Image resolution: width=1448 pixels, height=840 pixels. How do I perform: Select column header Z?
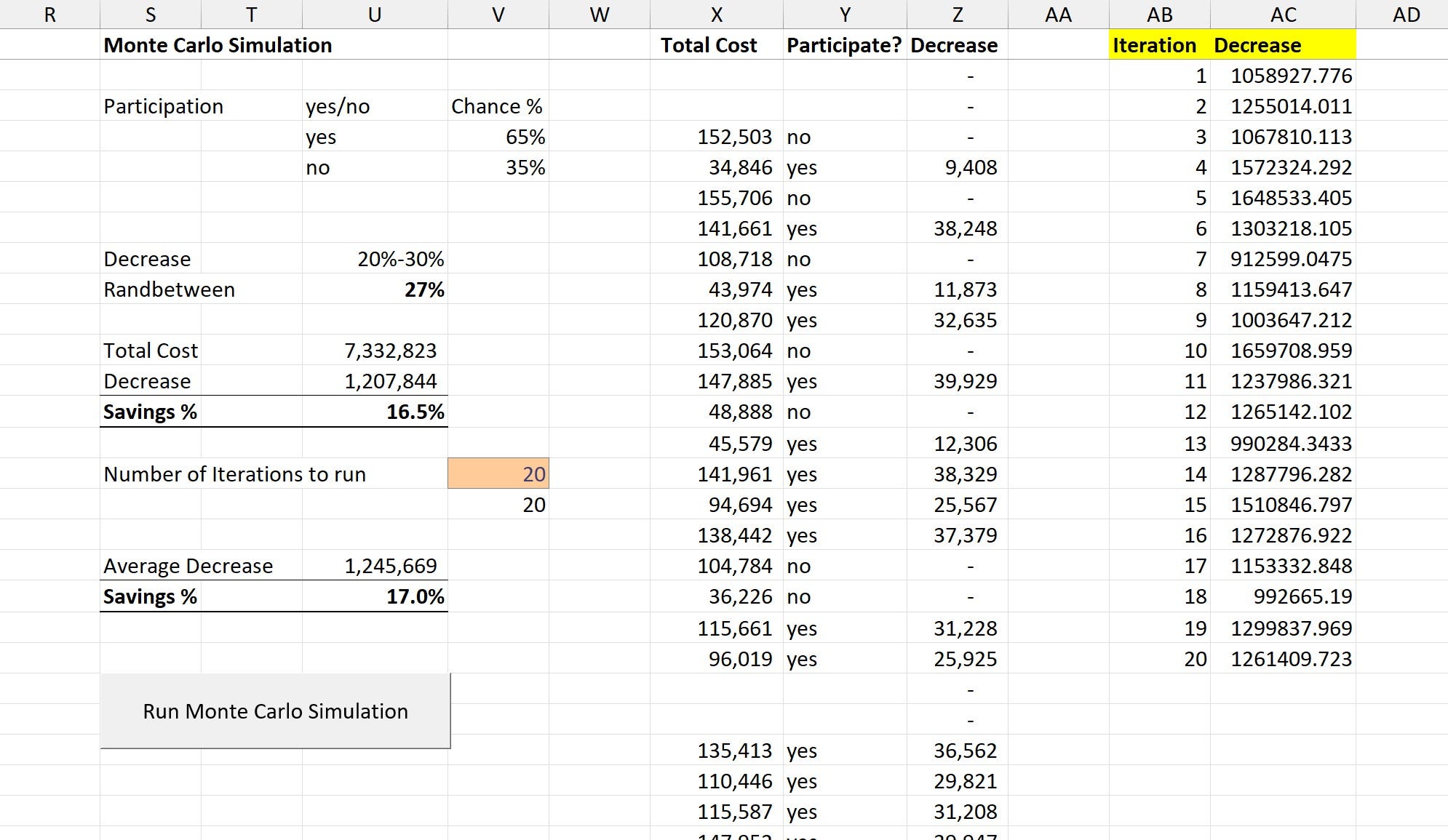(958, 15)
